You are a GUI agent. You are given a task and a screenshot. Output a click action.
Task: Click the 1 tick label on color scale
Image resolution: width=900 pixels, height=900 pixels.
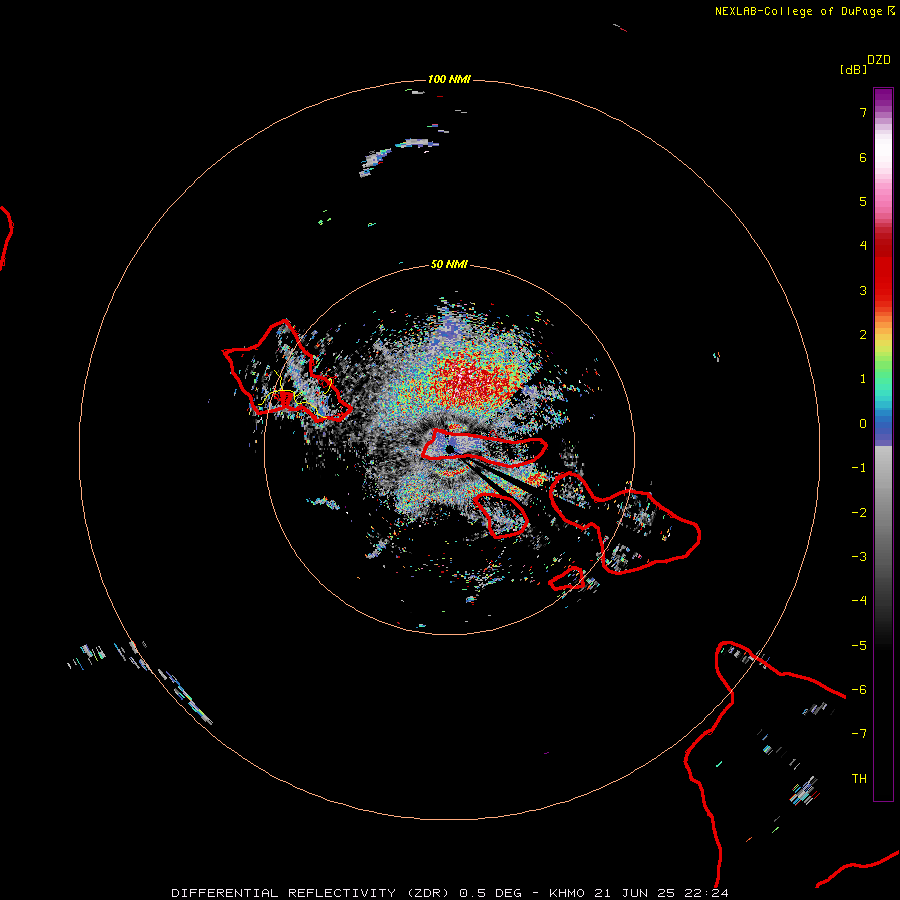[863, 379]
